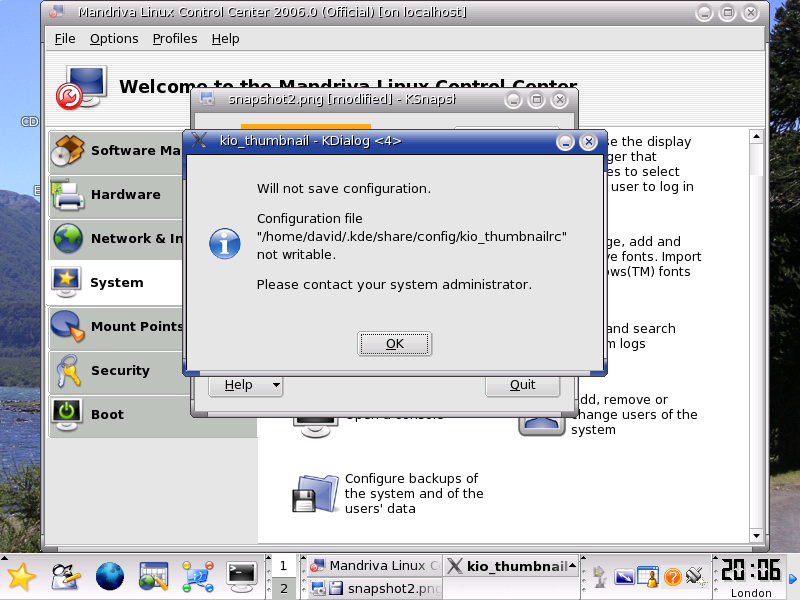Image resolution: width=800 pixels, height=600 pixels.
Task: Click the desktop monitor tray icon
Action: coord(624,577)
